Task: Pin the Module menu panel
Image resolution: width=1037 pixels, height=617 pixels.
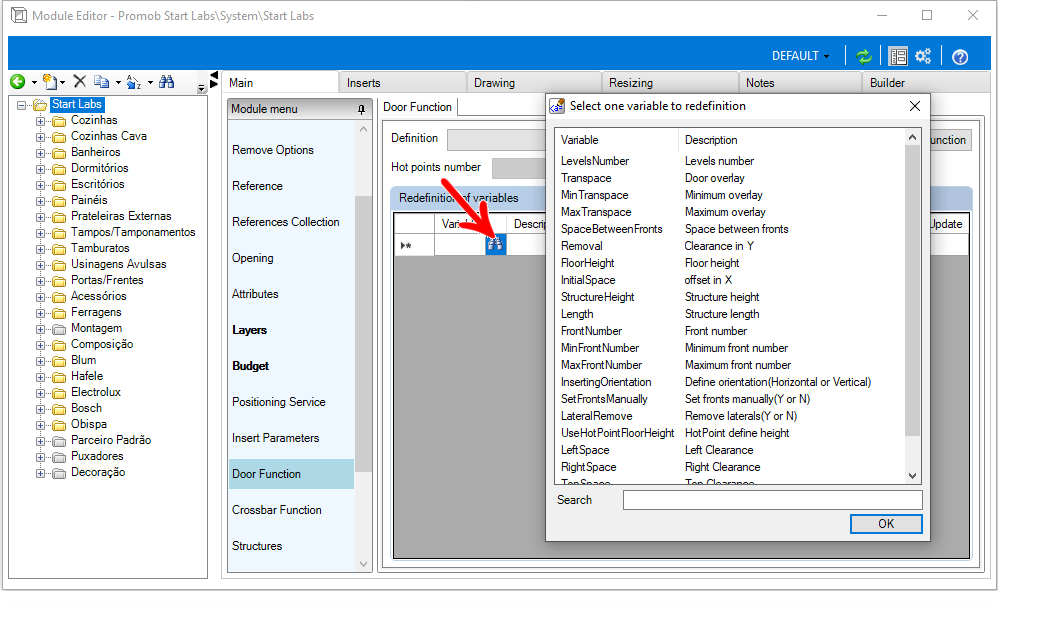Action: click(x=361, y=109)
